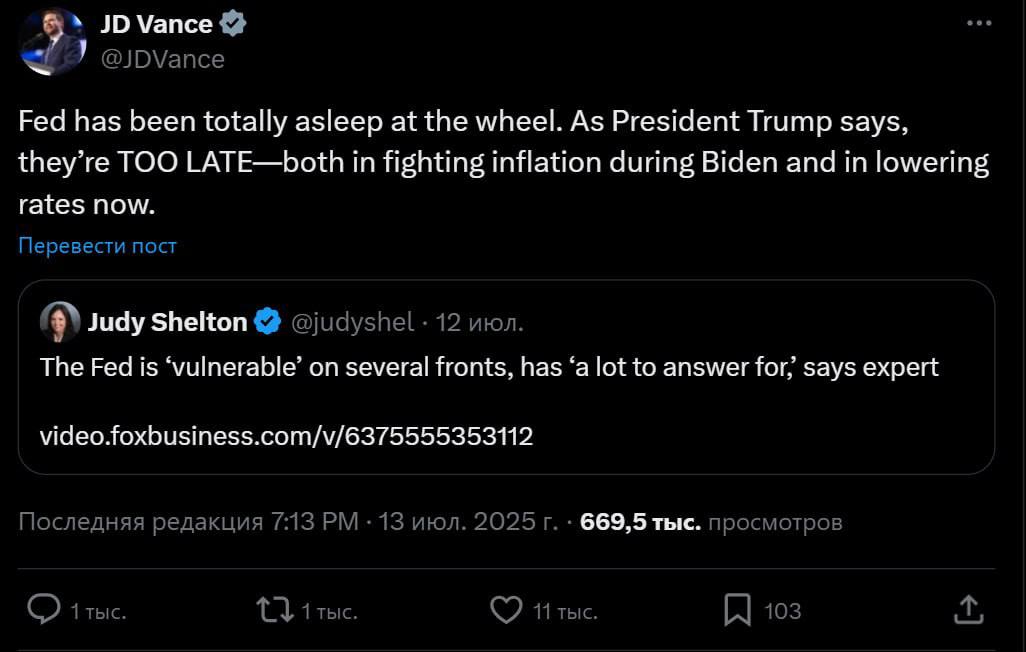This screenshot has width=1026, height=652.
Task: Click the 'Перевести пост' translate link
Action: pos(97,245)
